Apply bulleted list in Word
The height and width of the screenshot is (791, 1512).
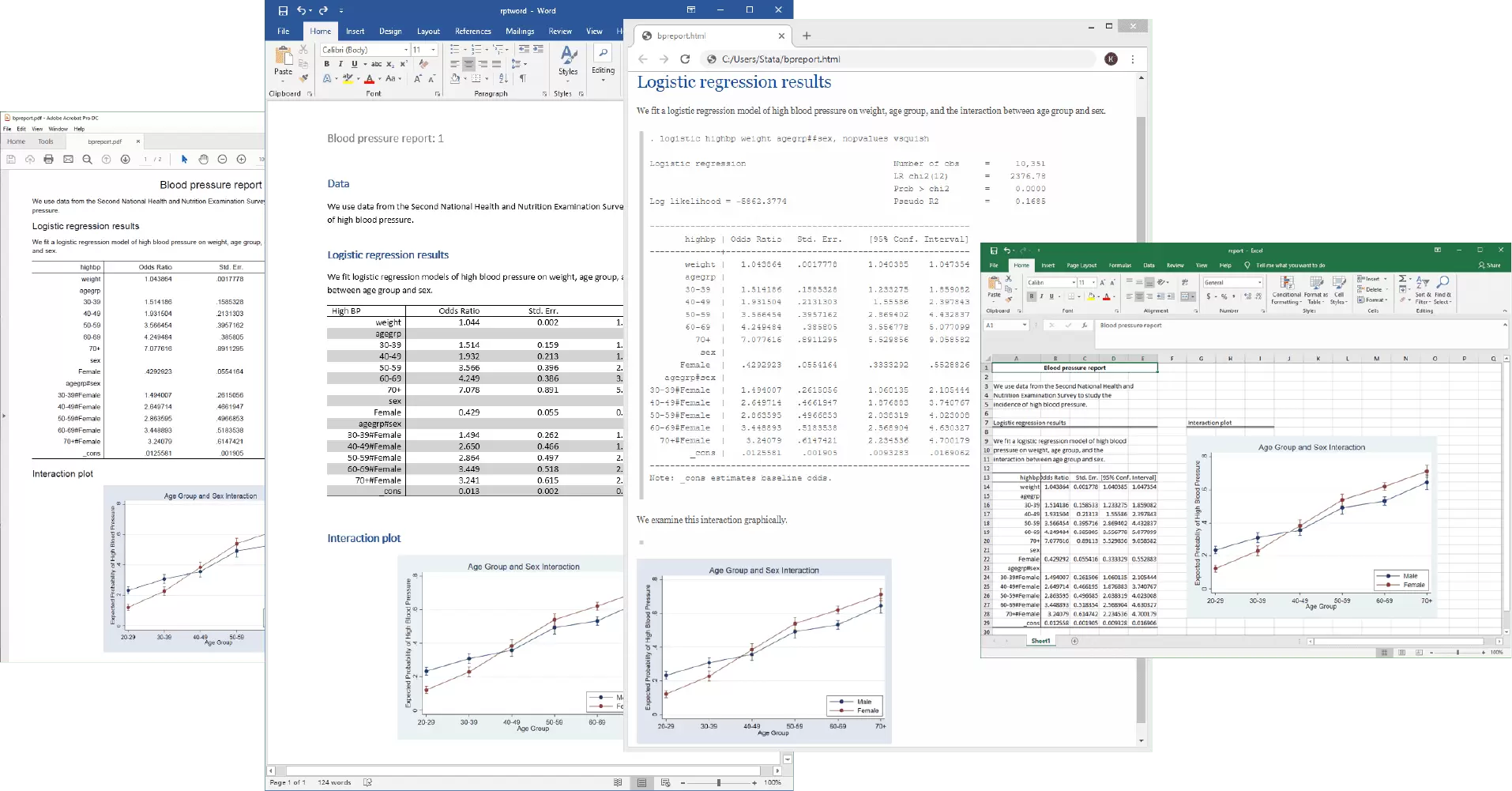455,49
